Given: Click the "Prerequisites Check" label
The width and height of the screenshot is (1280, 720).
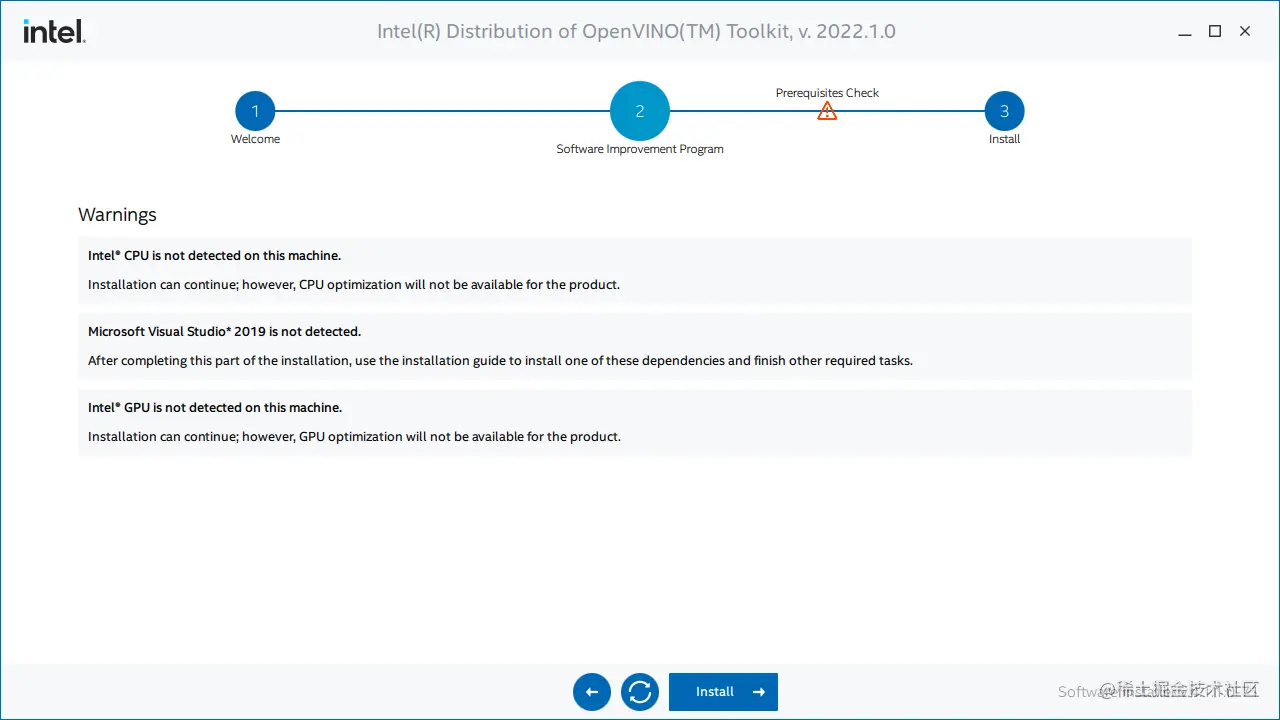Looking at the screenshot, I should (827, 93).
